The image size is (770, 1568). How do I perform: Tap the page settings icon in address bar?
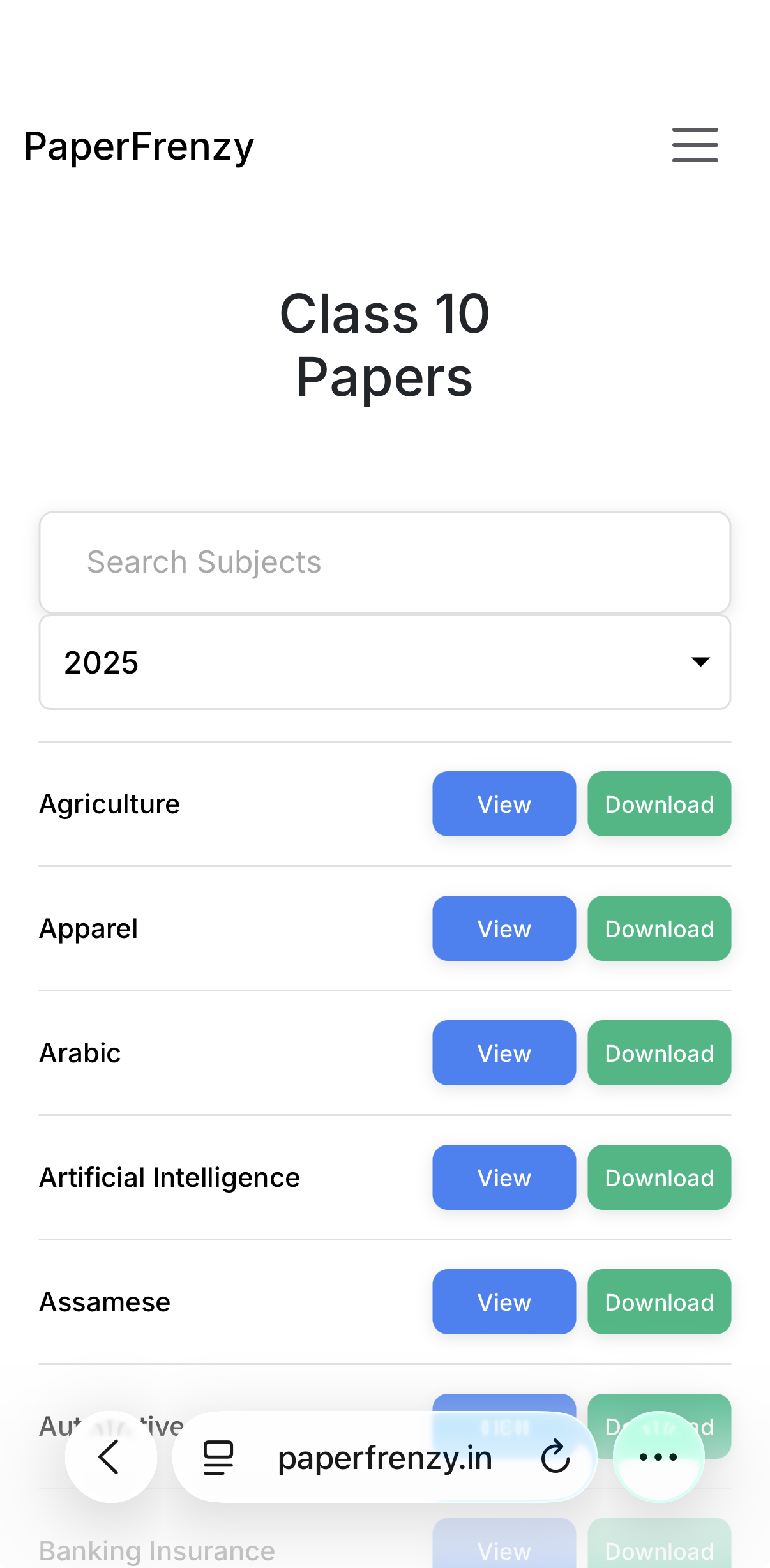[x=218, y=1458]
